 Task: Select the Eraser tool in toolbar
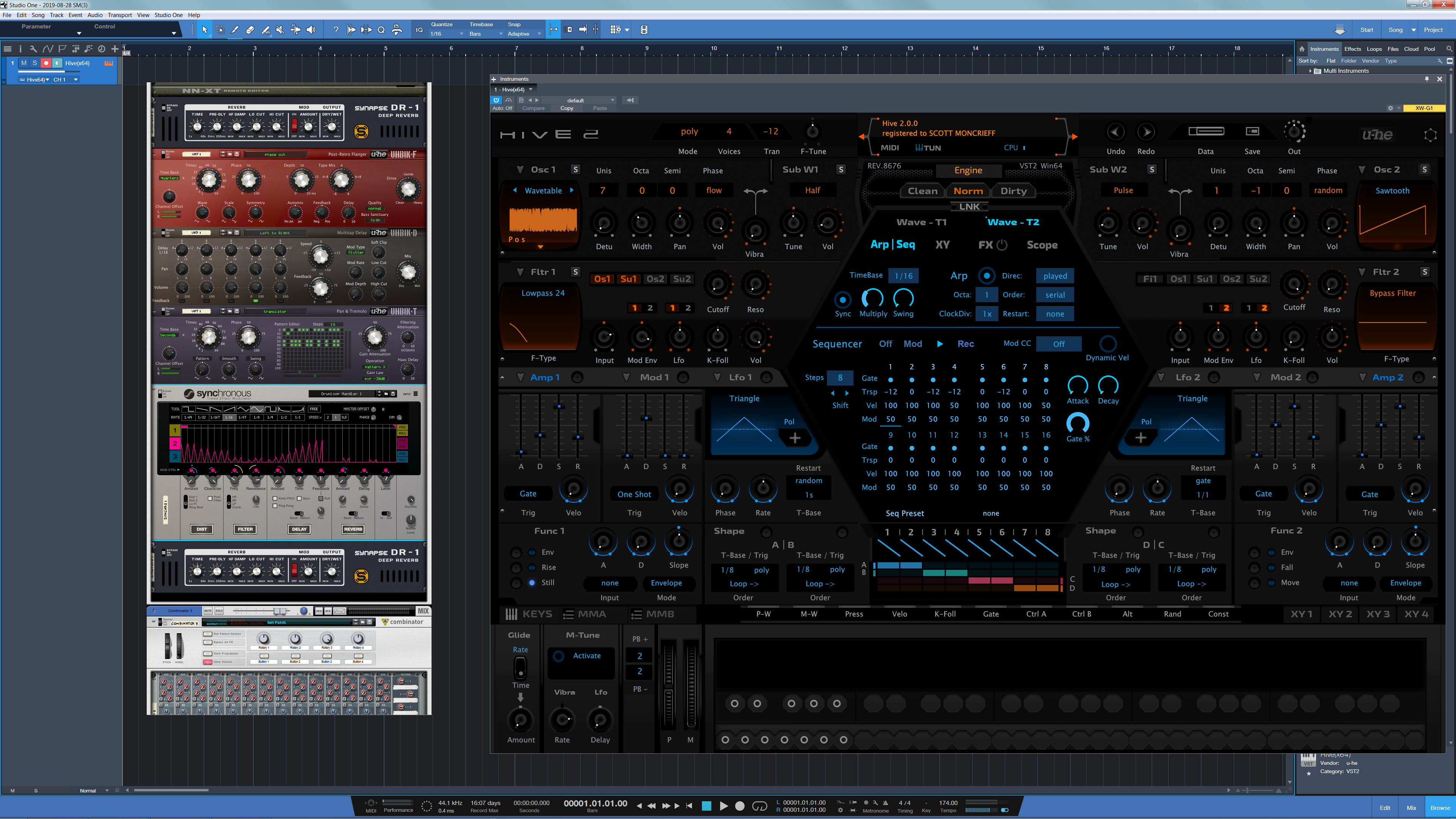coord(250,30)
